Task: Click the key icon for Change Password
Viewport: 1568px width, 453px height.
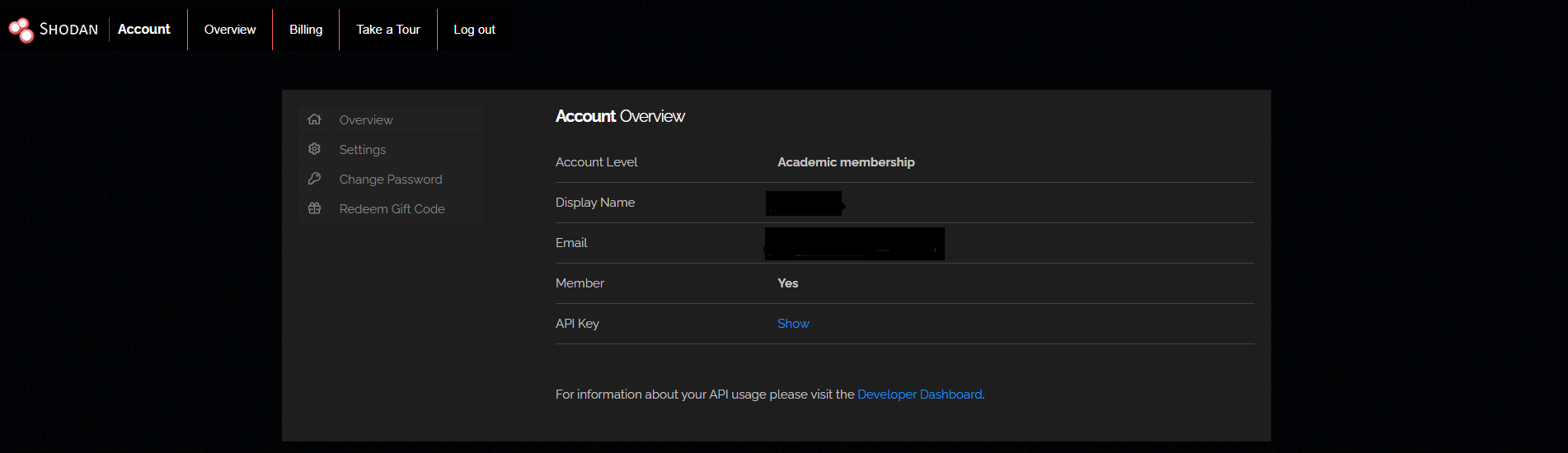Action: point(314,179)
